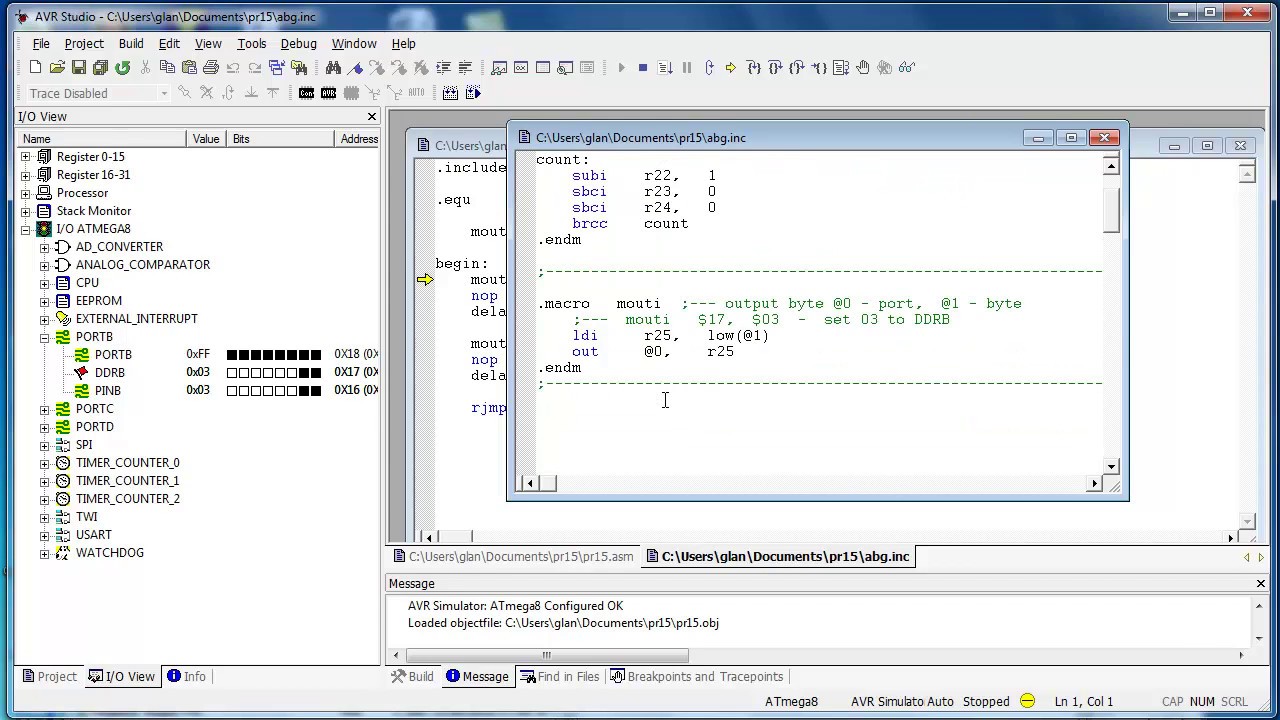Screen dimensions: 1280x720
Task: Toggle breakpoint with the hand icon
Action: coord(863,67)
